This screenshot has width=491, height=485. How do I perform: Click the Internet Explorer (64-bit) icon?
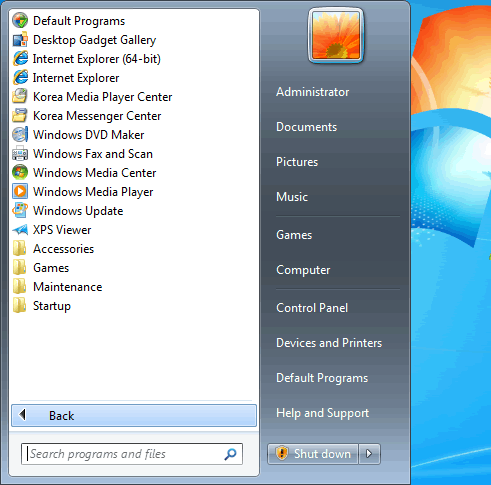coord(20,59)
